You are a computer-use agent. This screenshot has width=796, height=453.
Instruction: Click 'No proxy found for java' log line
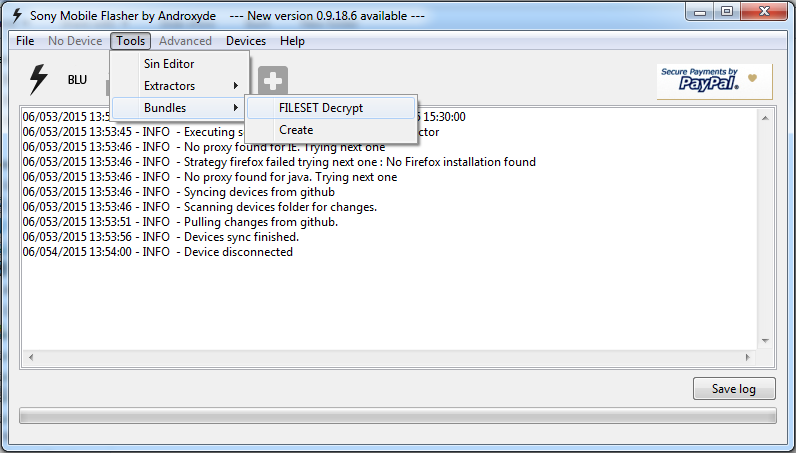[210, 177]
